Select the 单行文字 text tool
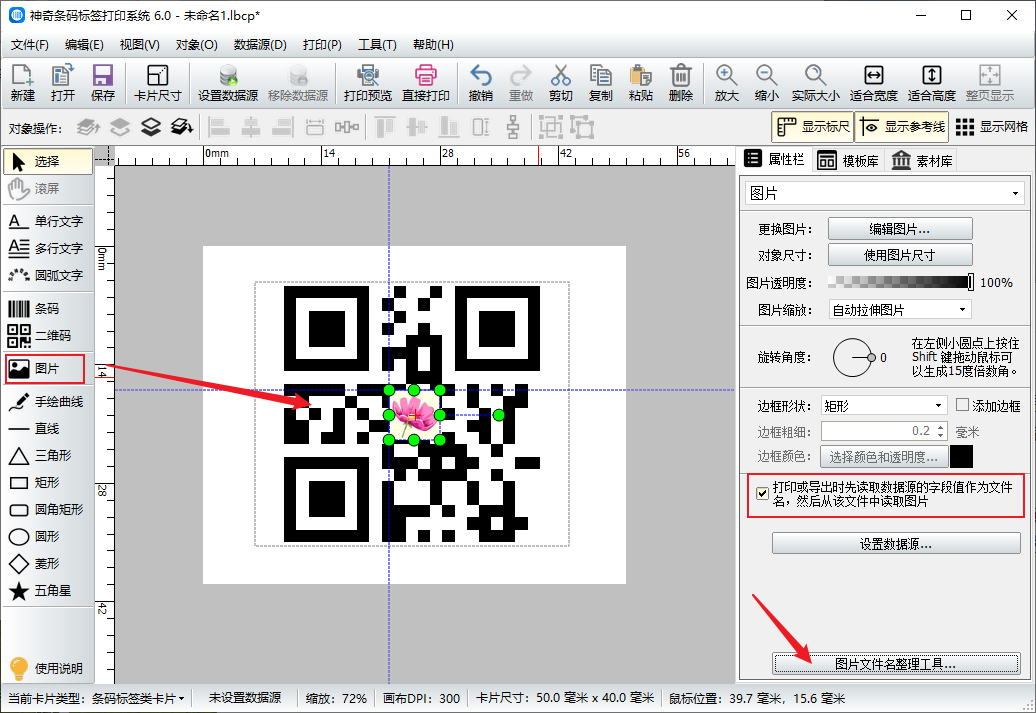 point(48,221)
